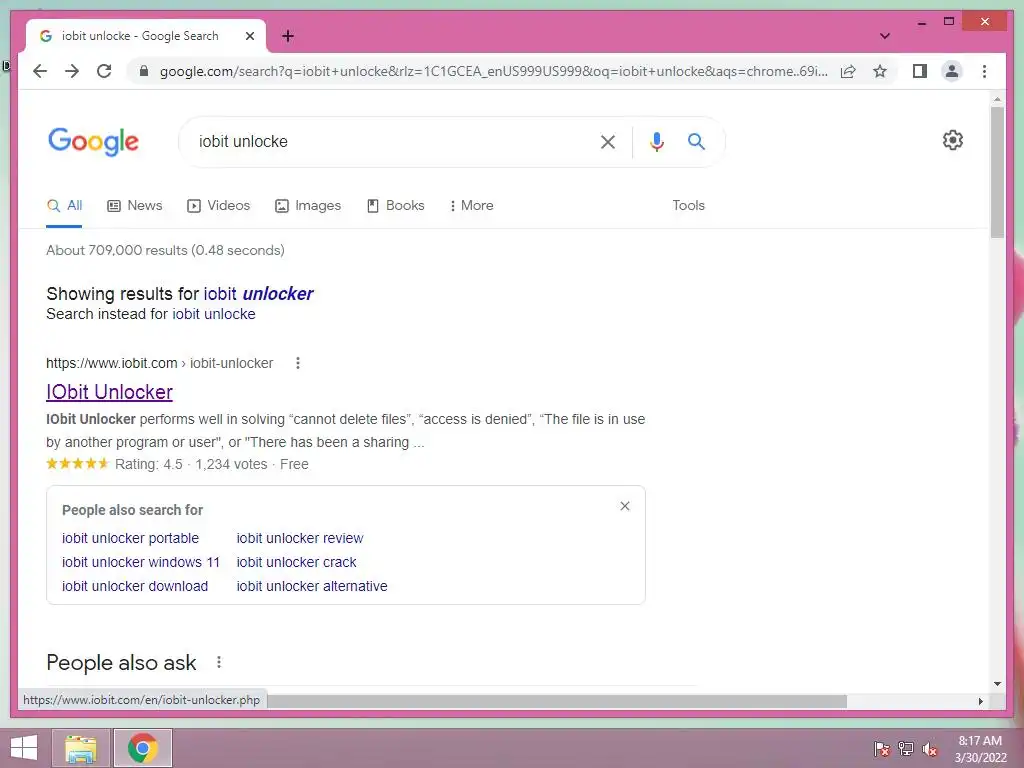Open File Explorer from taskbar
1024x768 pixels.
point(81,748)
